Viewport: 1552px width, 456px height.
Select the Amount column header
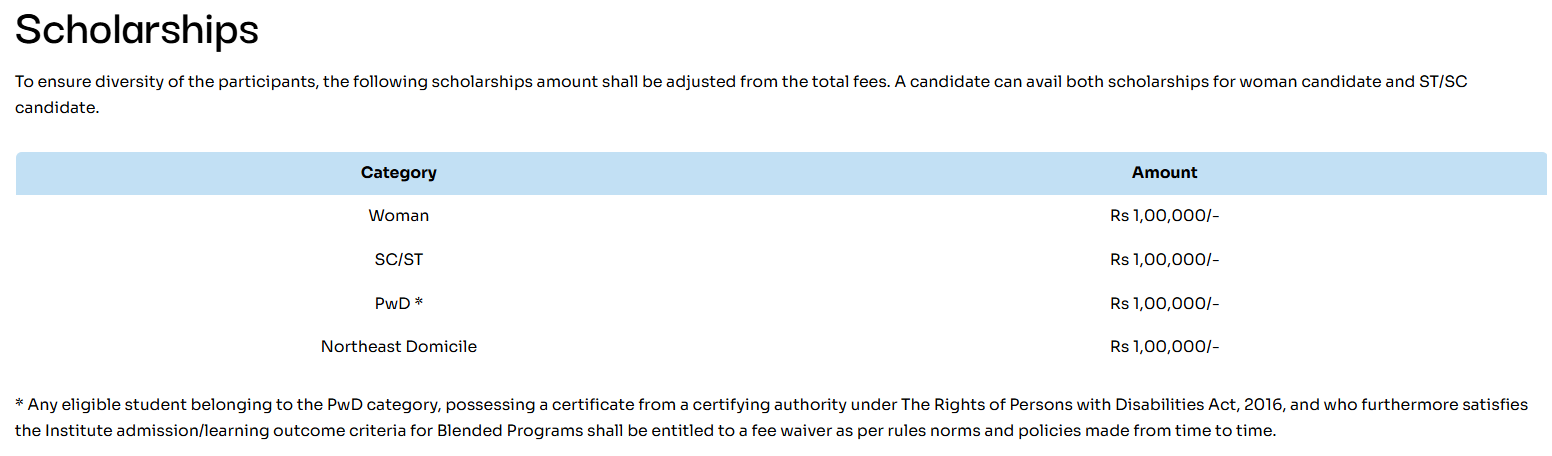point(1164,172)
